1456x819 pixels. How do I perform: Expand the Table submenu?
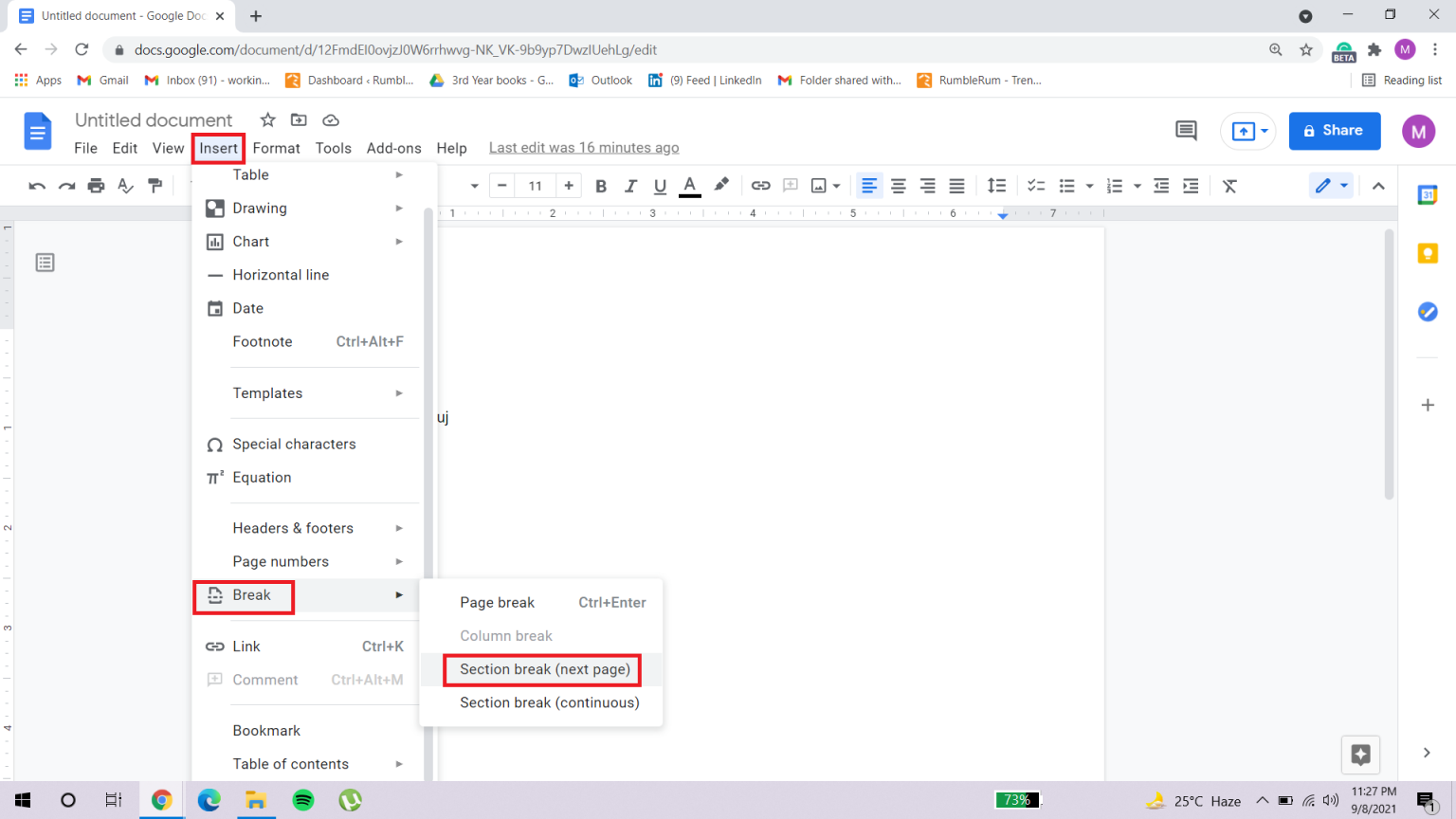pyautogui.click(x=250, y=174)
